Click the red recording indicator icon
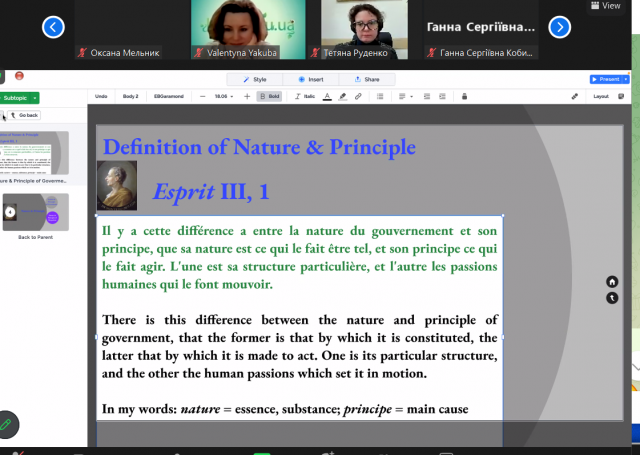This screenshot has height=455, width=640. pyautogui.click(x=19, y=75)
